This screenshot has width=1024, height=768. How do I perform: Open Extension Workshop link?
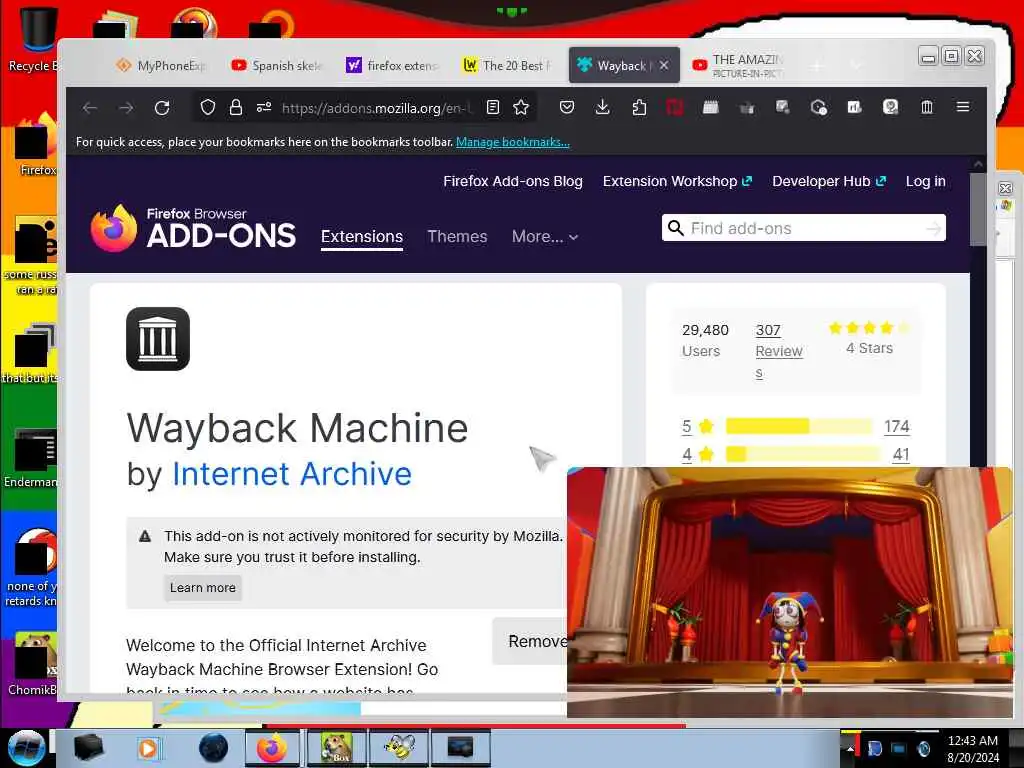(677, 181)
